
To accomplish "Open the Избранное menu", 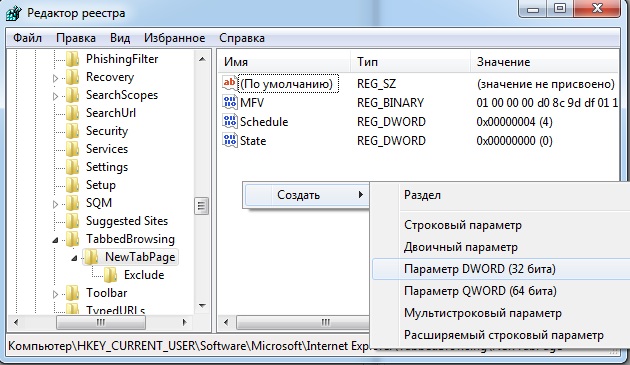I will click(174, 38).
